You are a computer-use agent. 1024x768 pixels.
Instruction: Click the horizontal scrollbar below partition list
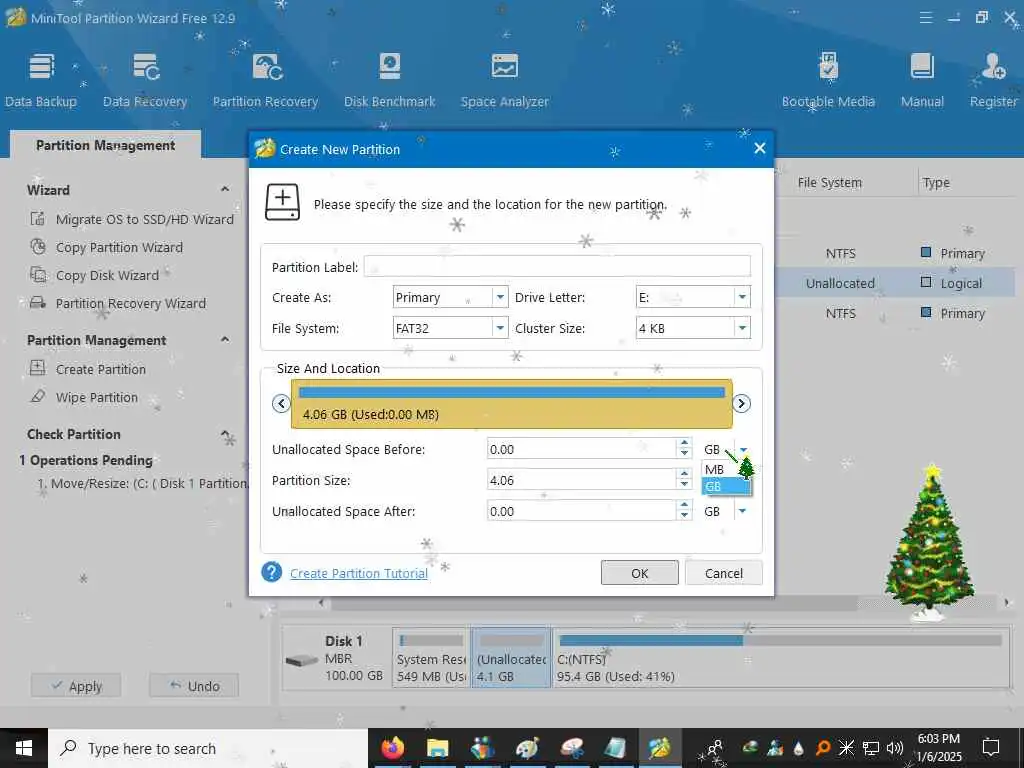click(x=594, y=603)
